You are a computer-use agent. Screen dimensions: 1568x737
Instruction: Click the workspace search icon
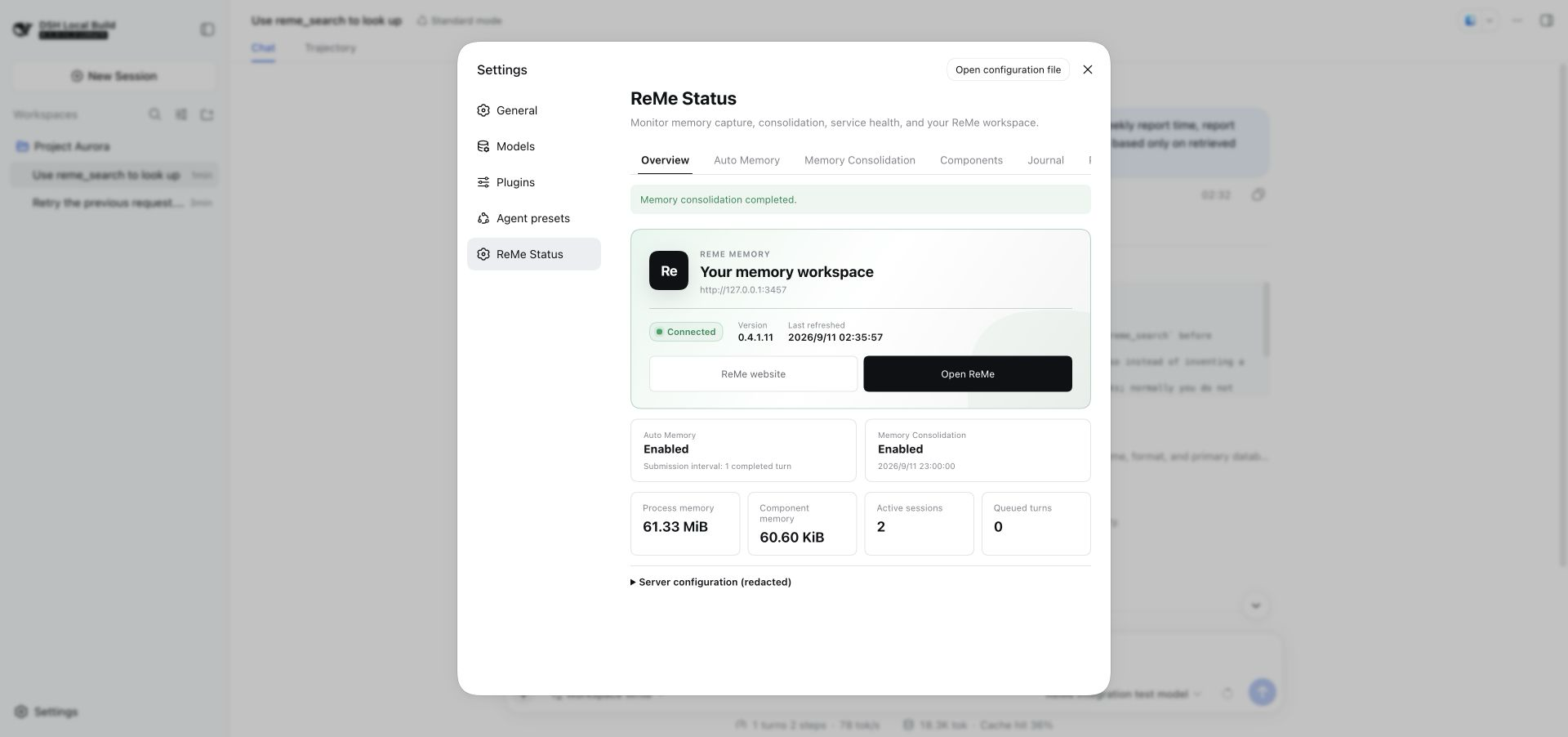pos(154,114)
